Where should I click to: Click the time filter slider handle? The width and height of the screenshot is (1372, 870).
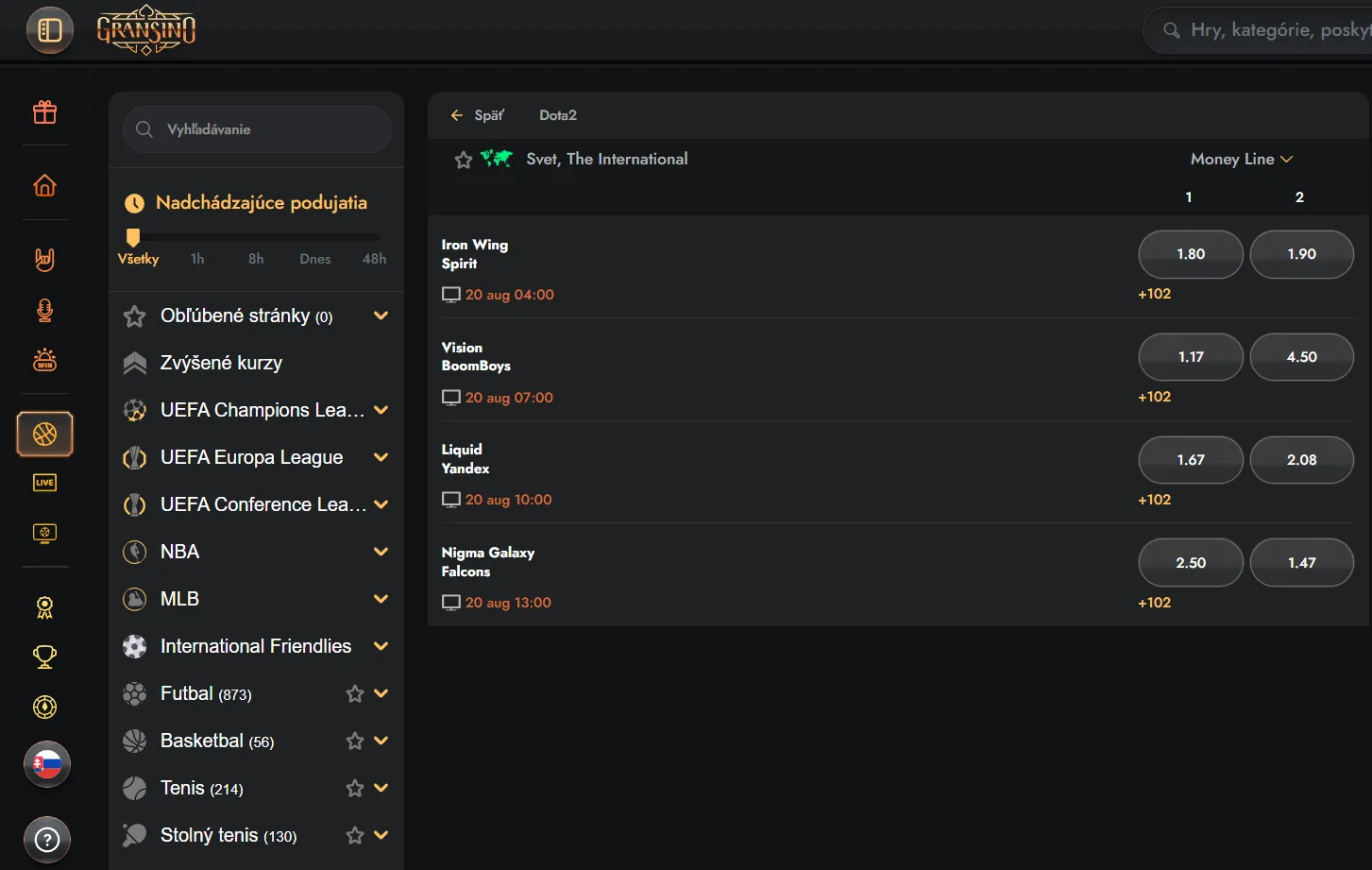coord(133,236)
